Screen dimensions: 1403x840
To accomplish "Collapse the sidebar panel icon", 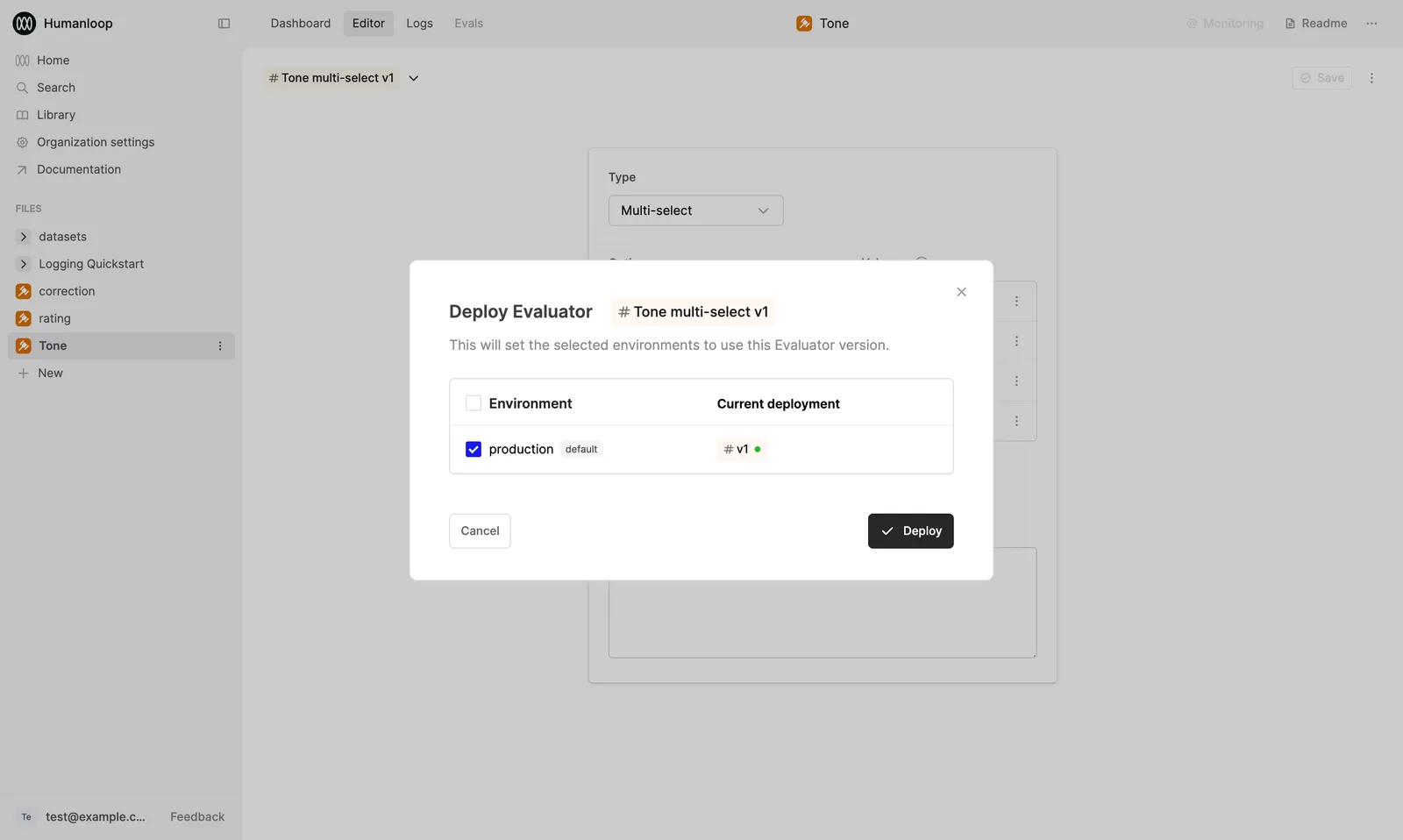I will click(x=224, y=24).
